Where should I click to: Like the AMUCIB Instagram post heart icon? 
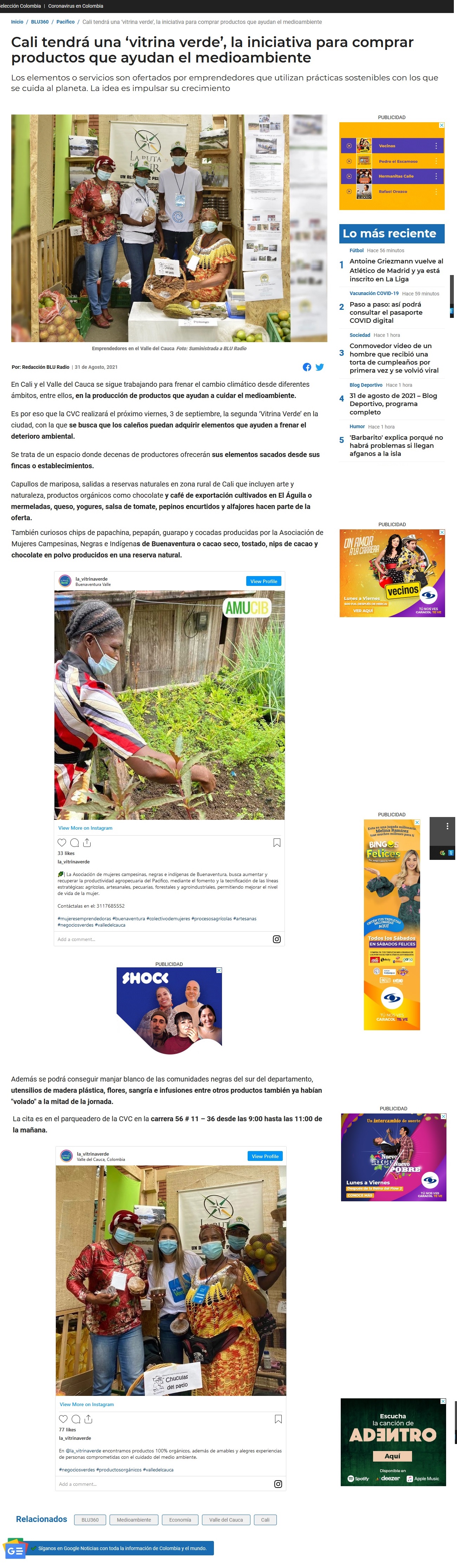(x=62, y=842)
